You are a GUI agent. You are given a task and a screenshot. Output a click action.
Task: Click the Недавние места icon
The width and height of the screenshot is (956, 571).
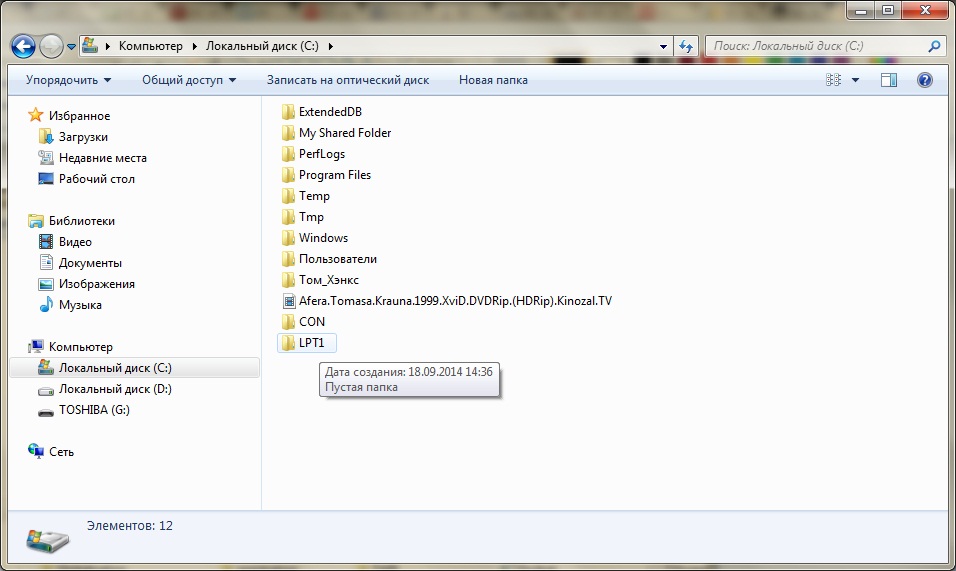click(x=46, y=158)
